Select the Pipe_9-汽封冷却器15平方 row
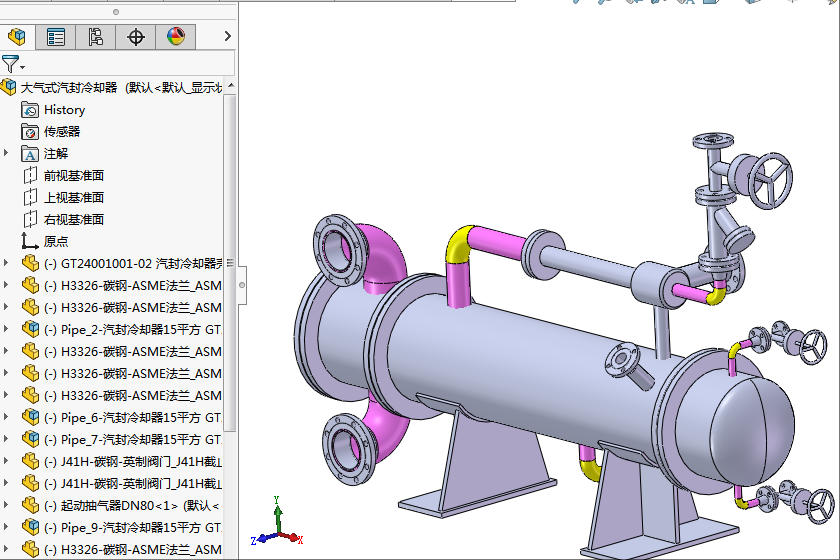The image size is (840, 560). coord(133,527)
